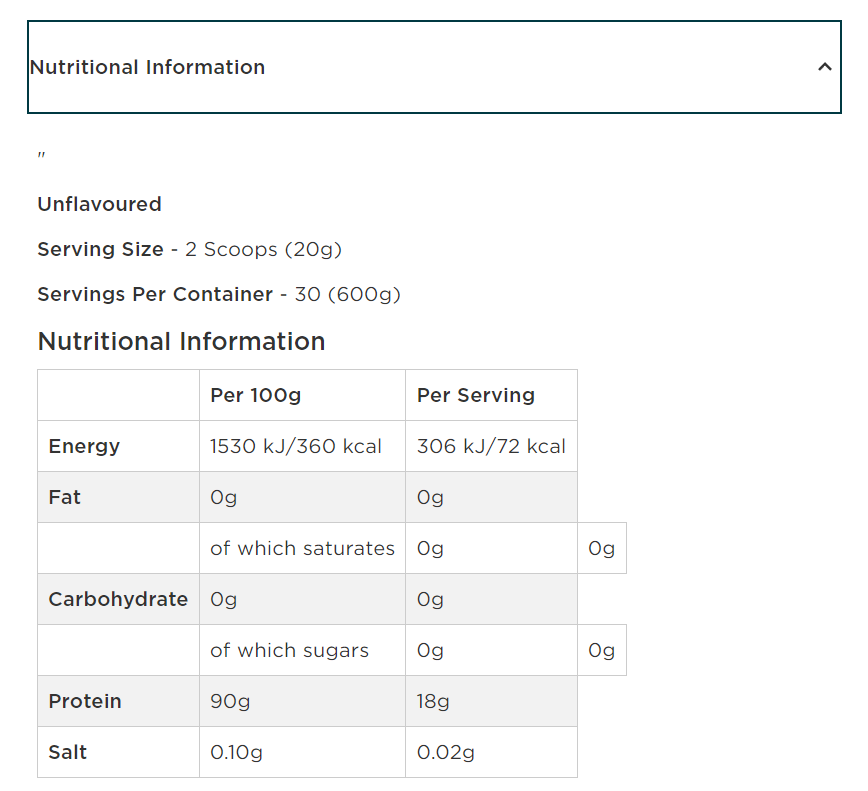Click the Serving Size text line
This screenshot has width=868, height=791.
[189, 249]
